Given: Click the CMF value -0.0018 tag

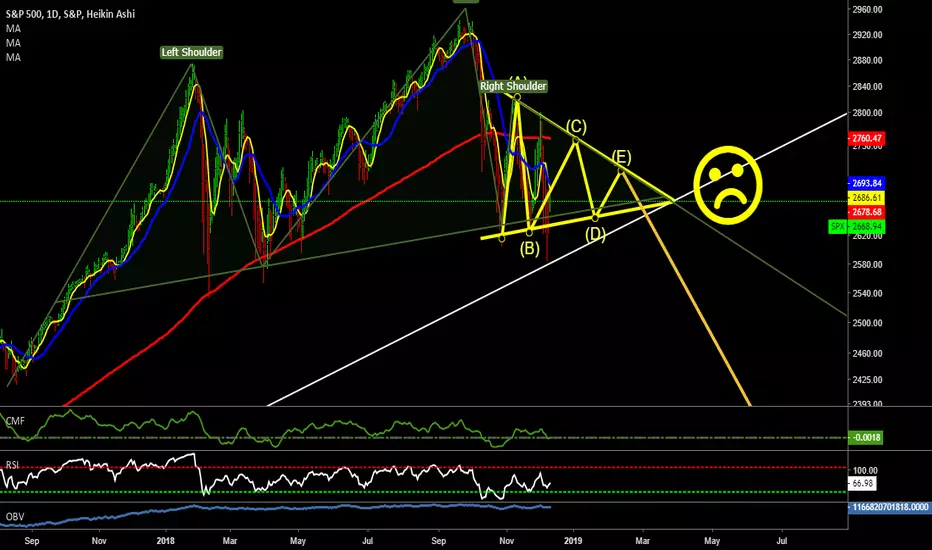Looking at the screenshot, I should tap(865, 438).
